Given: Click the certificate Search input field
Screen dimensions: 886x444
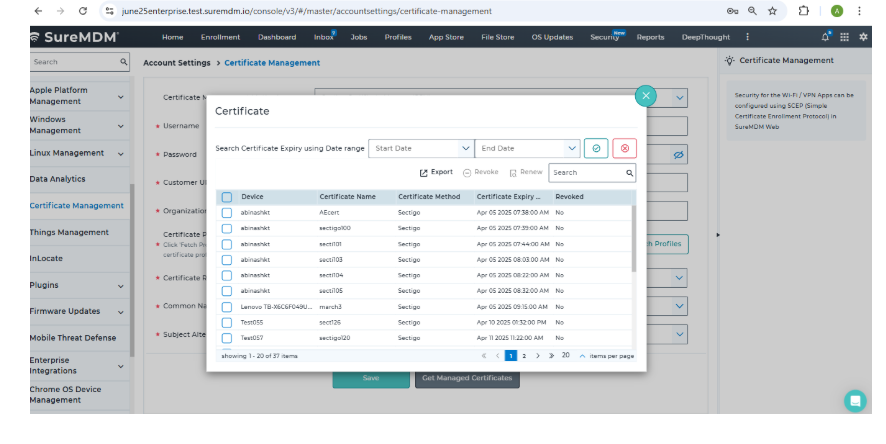Looking at the screenshot, I should pyautogui.click(x=587, y=173).
